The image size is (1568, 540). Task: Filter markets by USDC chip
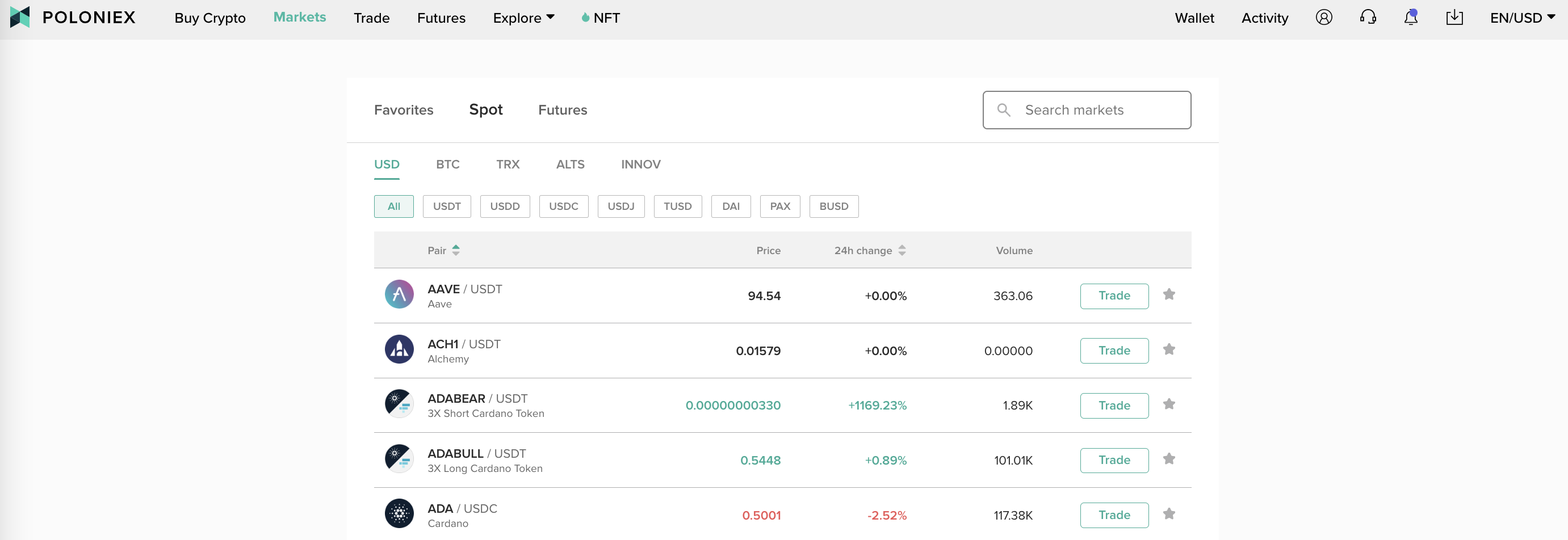pyautogui.click(x=563, y=207)
